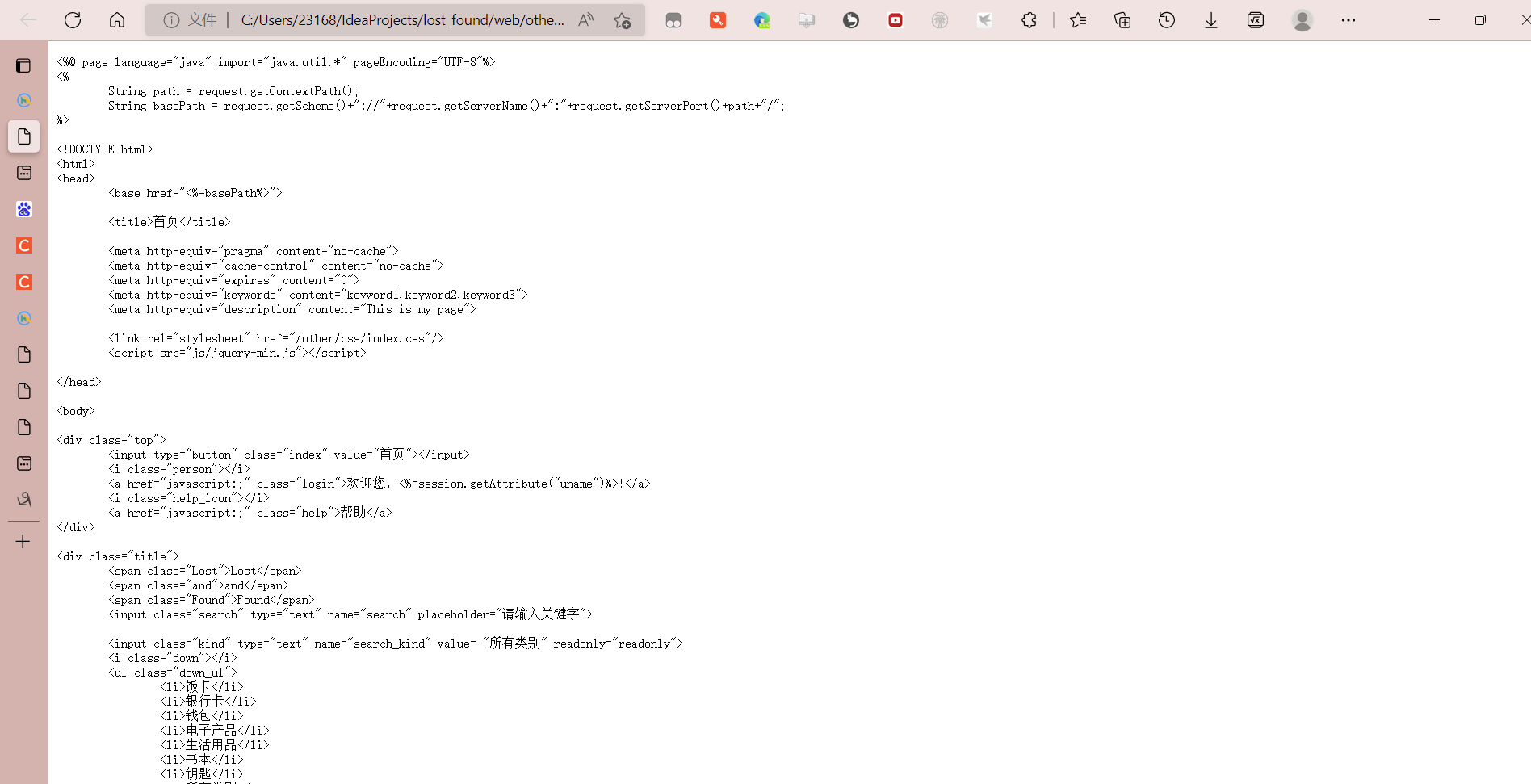Image resolution: width=1531 pixels, height=784 pixels.
Task: Click the base href basePath line
Action: (x=195, y=193)
